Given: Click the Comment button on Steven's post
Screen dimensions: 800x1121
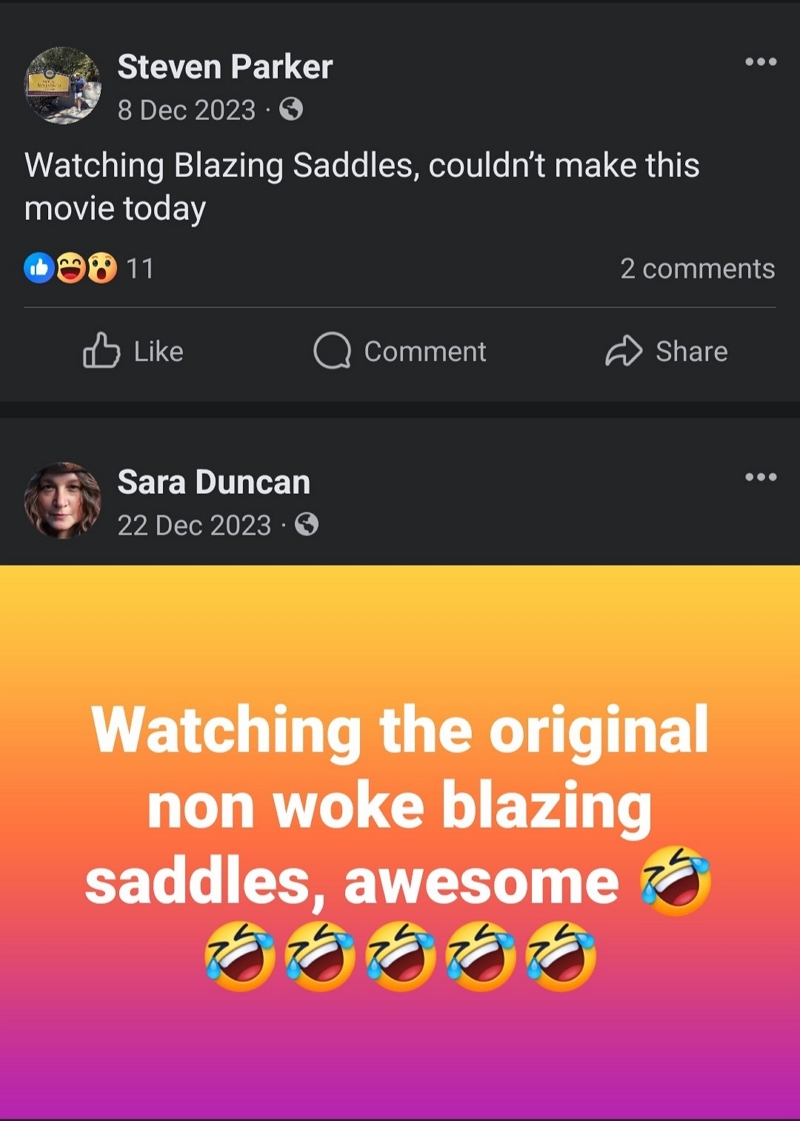Looking at the screenshot, I should 400,351.
